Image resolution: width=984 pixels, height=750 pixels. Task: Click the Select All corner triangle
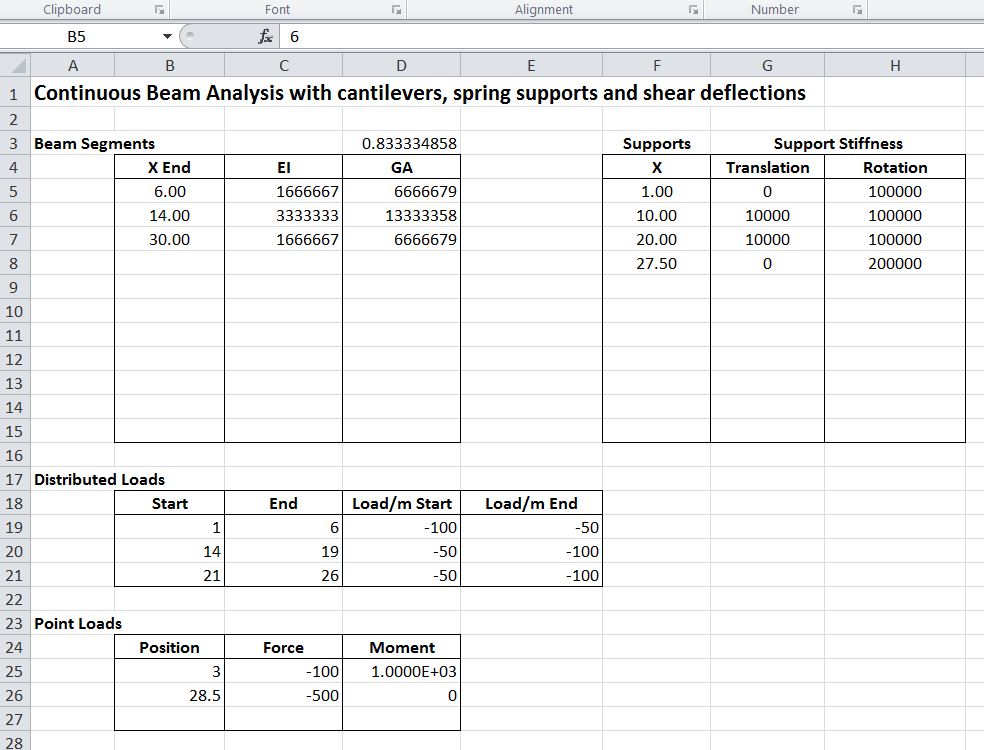[x=16, y=66]
